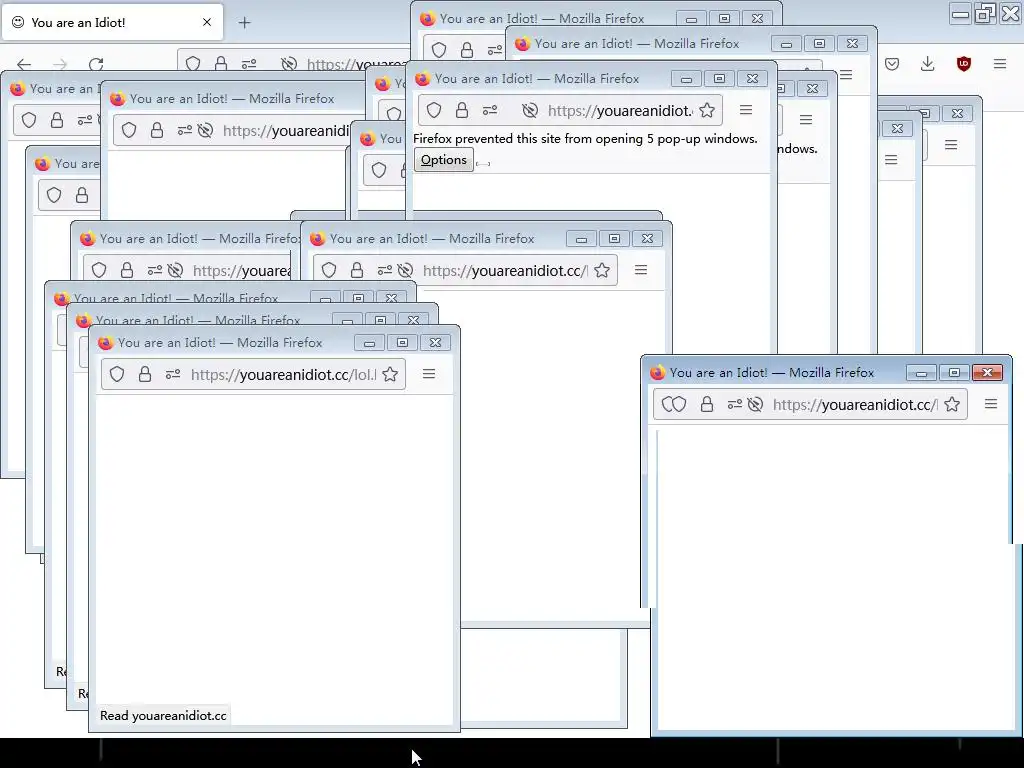This screenshot has width=1024, height=768.
Task: Open permissions icon in pop-up blocked window
Action: [490, 110]
